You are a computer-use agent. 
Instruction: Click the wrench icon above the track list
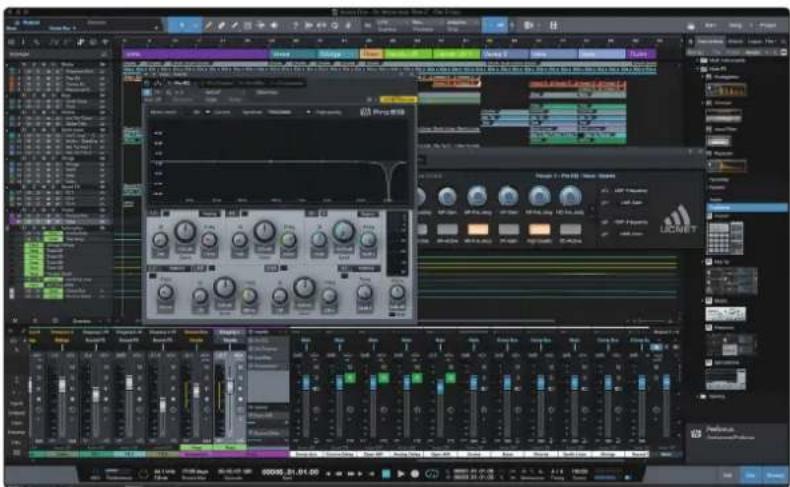[37, 43]
